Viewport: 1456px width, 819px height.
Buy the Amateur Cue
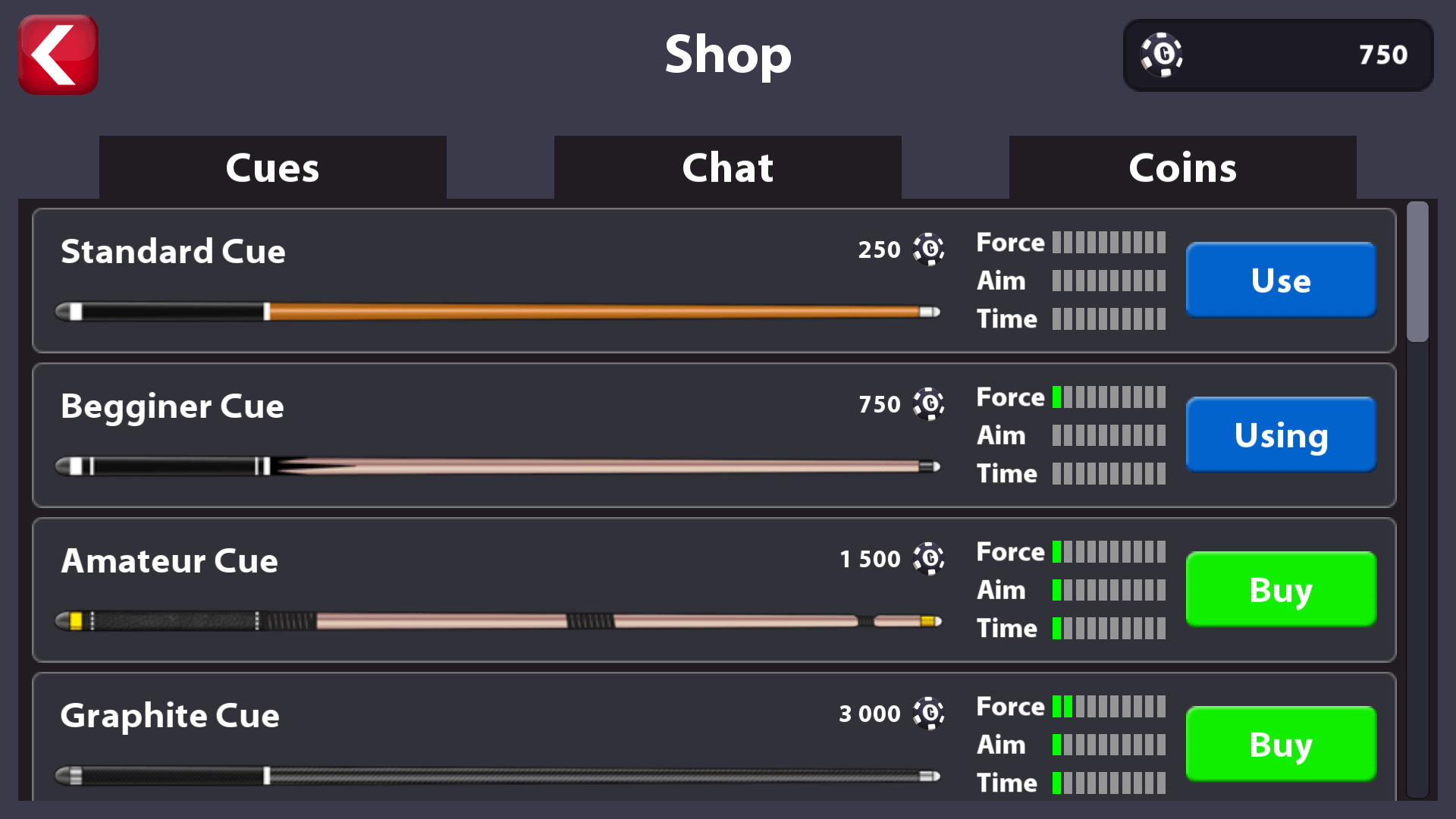[1280, 590]
